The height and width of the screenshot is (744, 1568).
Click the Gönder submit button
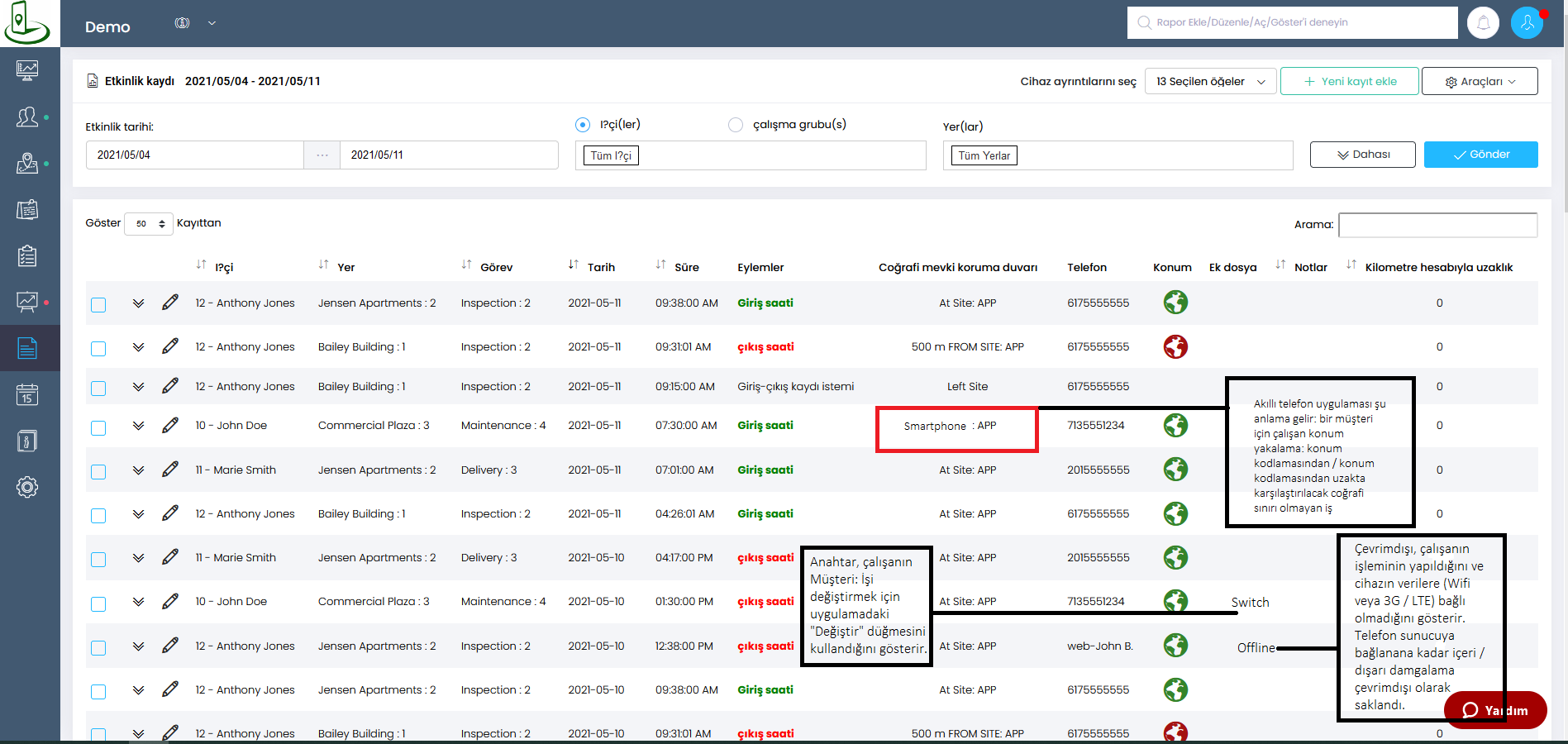pyautogui.click(x=1480, y=155)
